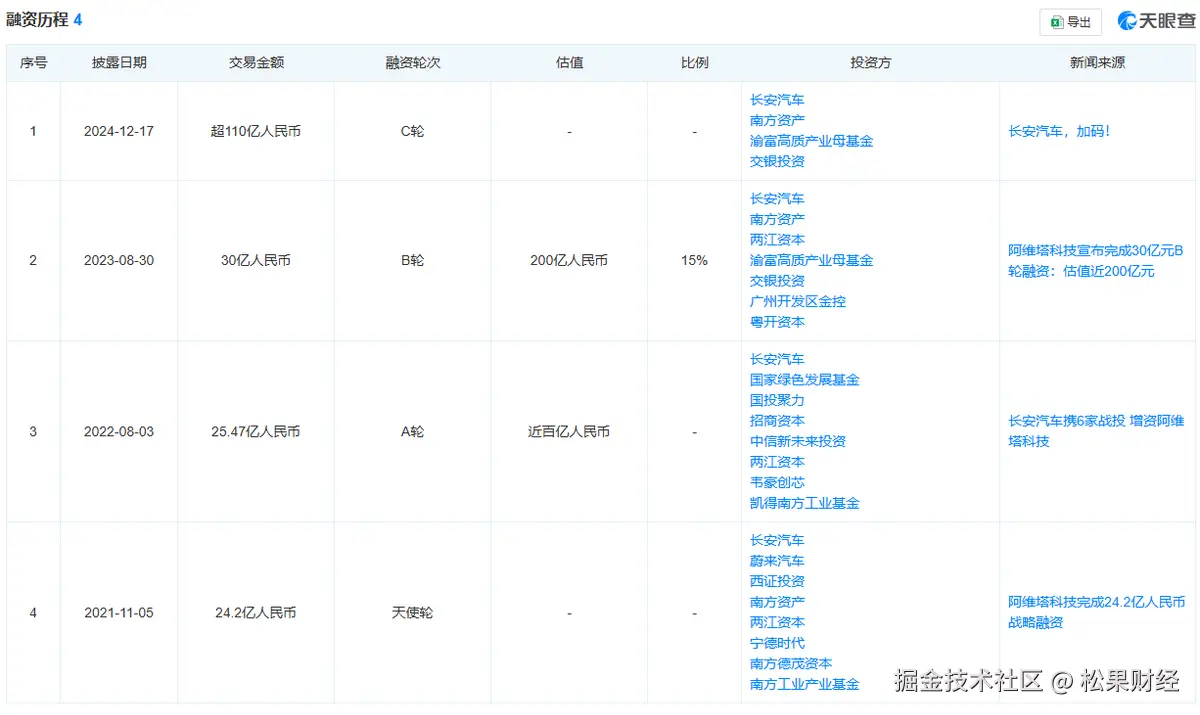Open the 凯得南方工业基金 investor link
The image size is (1200, 715).
tap(805, 503)
